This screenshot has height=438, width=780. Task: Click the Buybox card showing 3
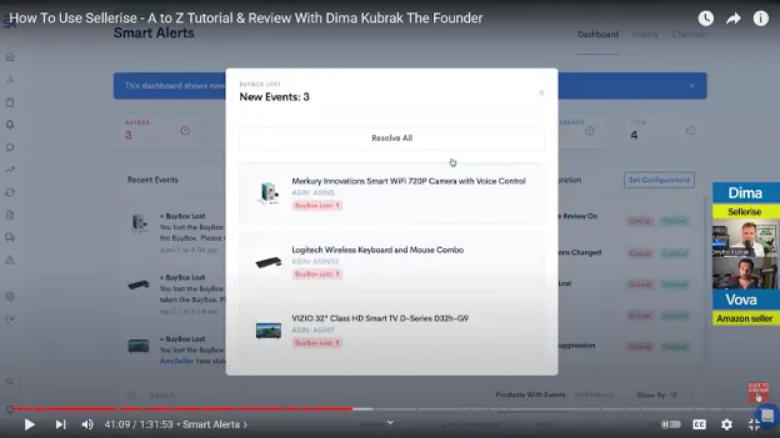point(158,130)
